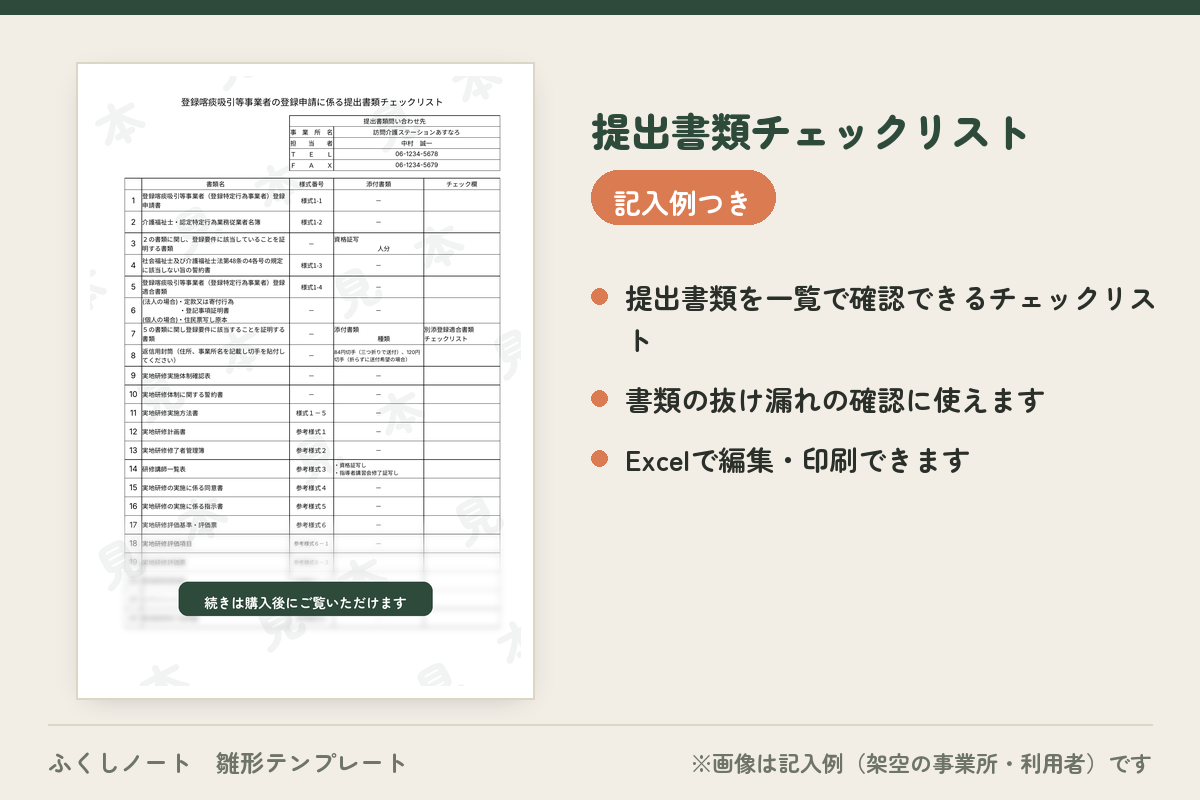Select the bullet 書類の抜け漏れの確認に使えます
Viewport: 1200px width, 800px height.
click(835, 400)
